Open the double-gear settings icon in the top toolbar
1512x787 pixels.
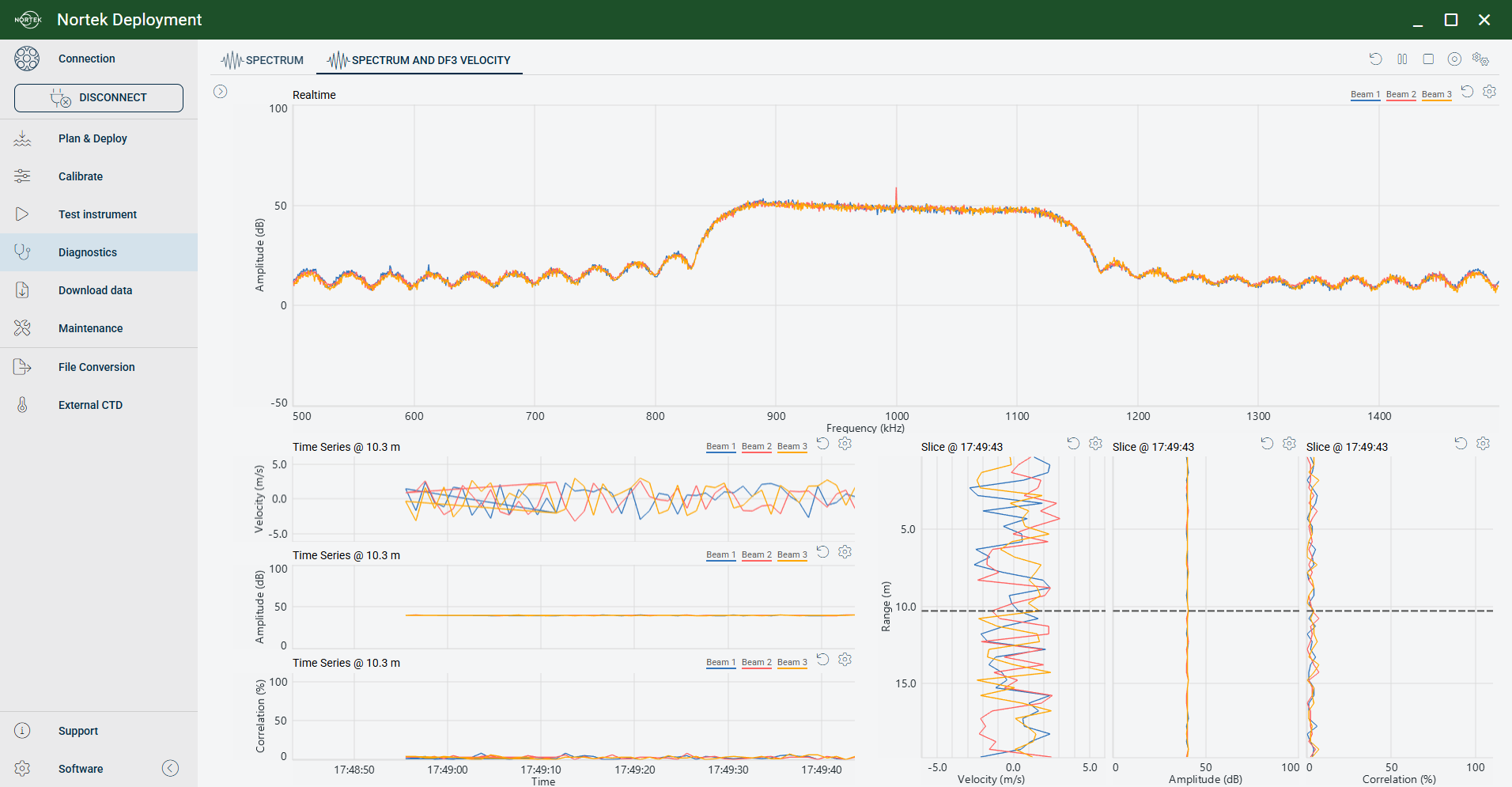(1481, 59)
